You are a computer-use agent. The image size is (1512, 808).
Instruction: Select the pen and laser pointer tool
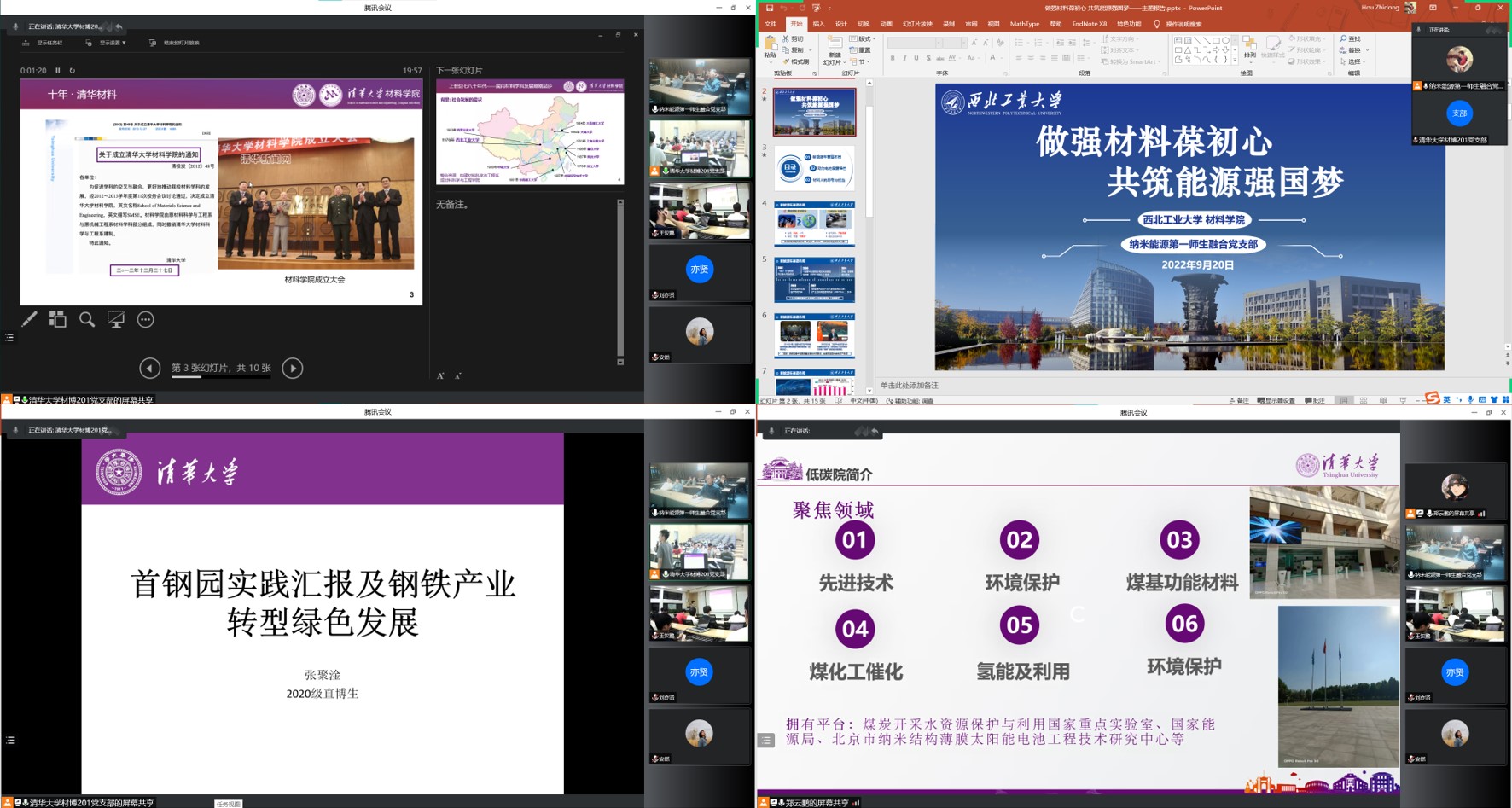pos(29,319)
